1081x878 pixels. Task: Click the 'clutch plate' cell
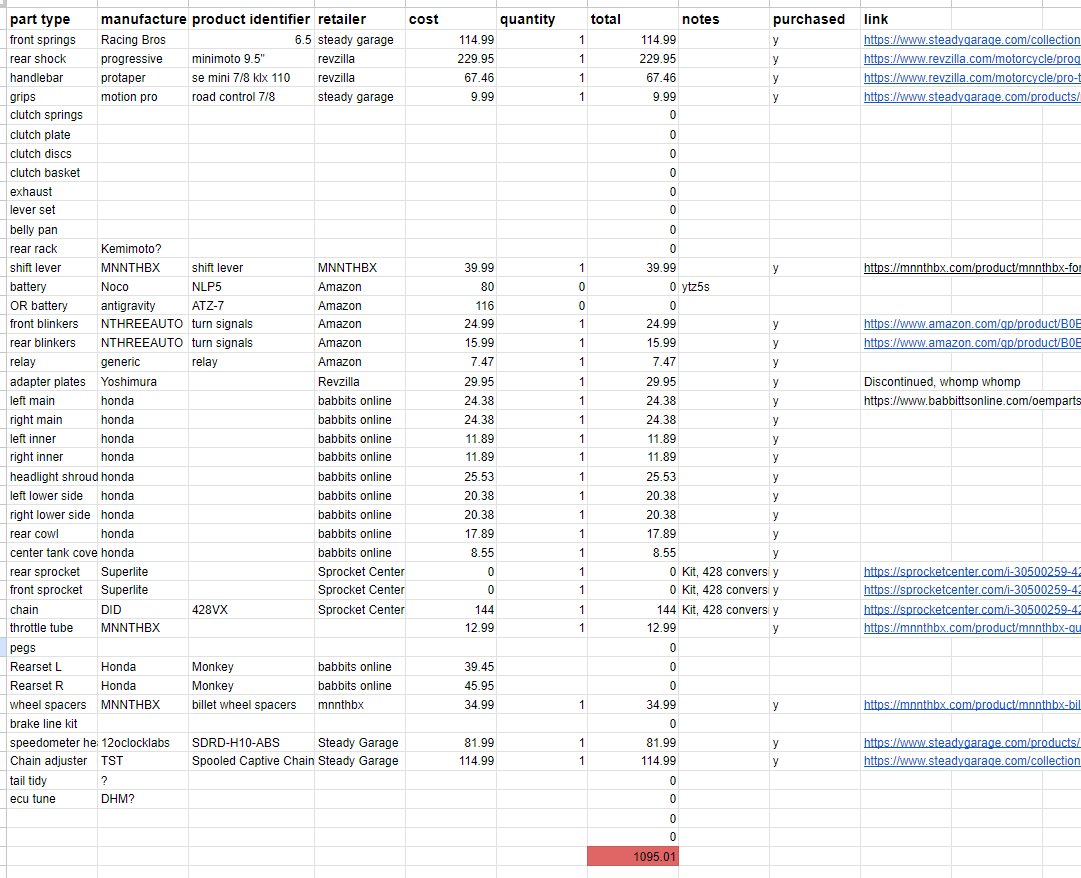pos(52,135)
